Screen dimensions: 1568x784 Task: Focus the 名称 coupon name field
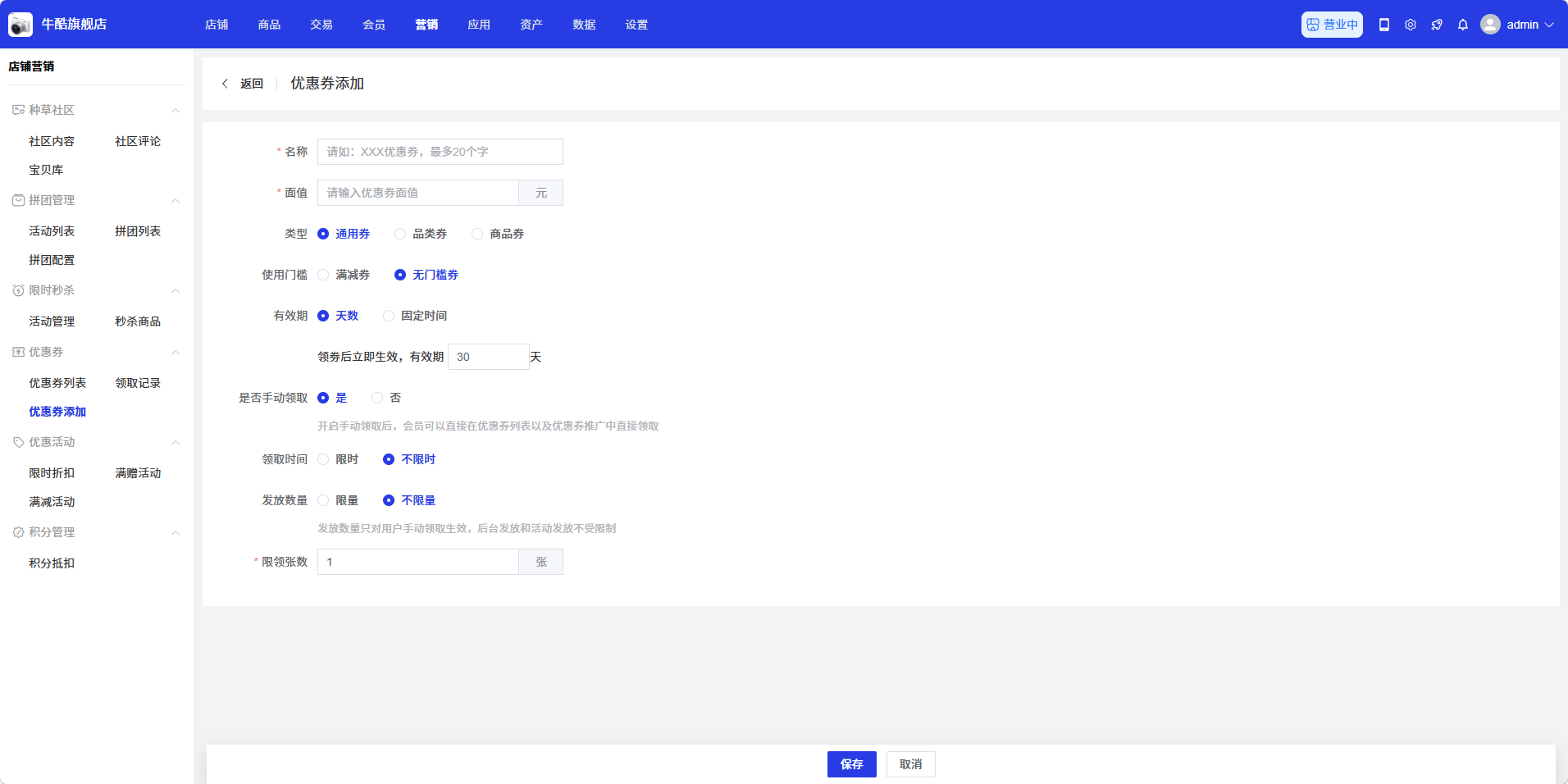coord(440,152)
